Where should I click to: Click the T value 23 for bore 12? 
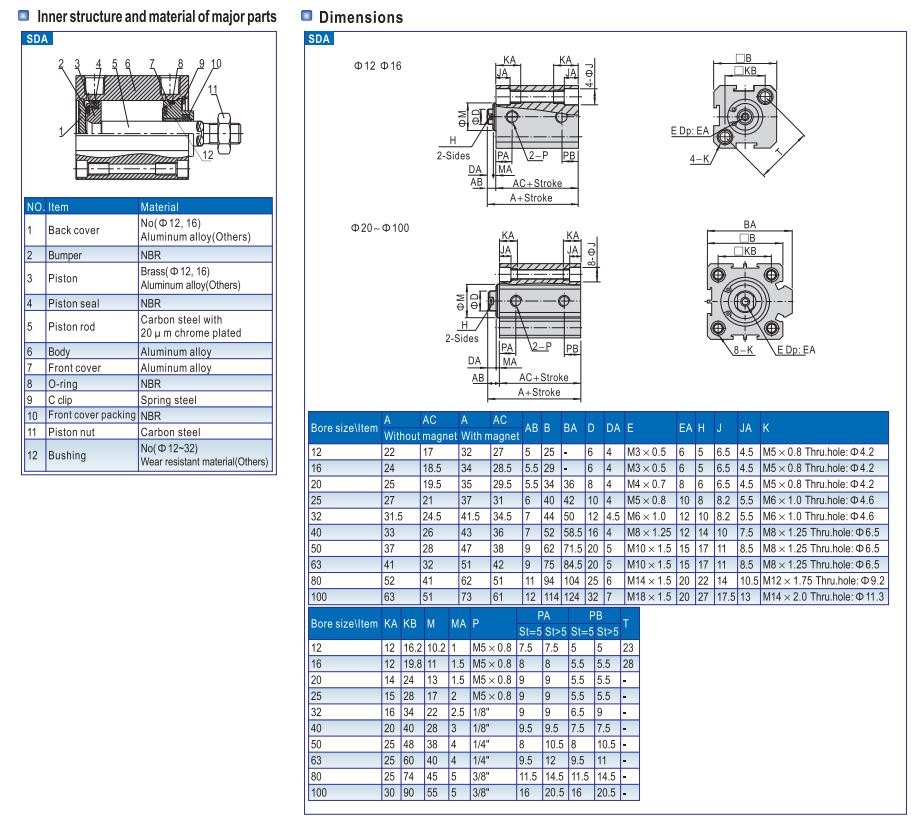(630, 648)
